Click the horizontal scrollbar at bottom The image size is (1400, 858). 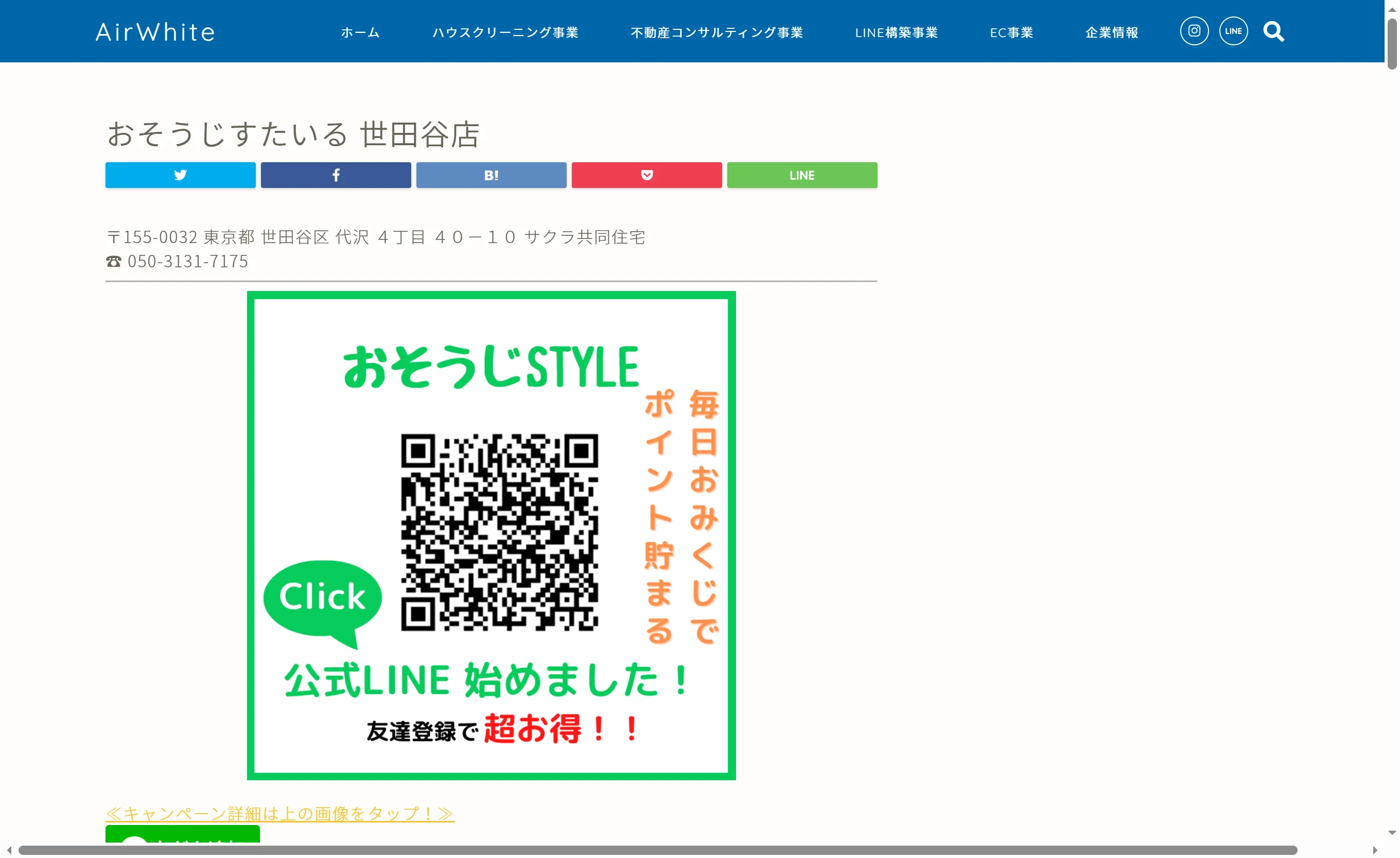coord(657,850)
